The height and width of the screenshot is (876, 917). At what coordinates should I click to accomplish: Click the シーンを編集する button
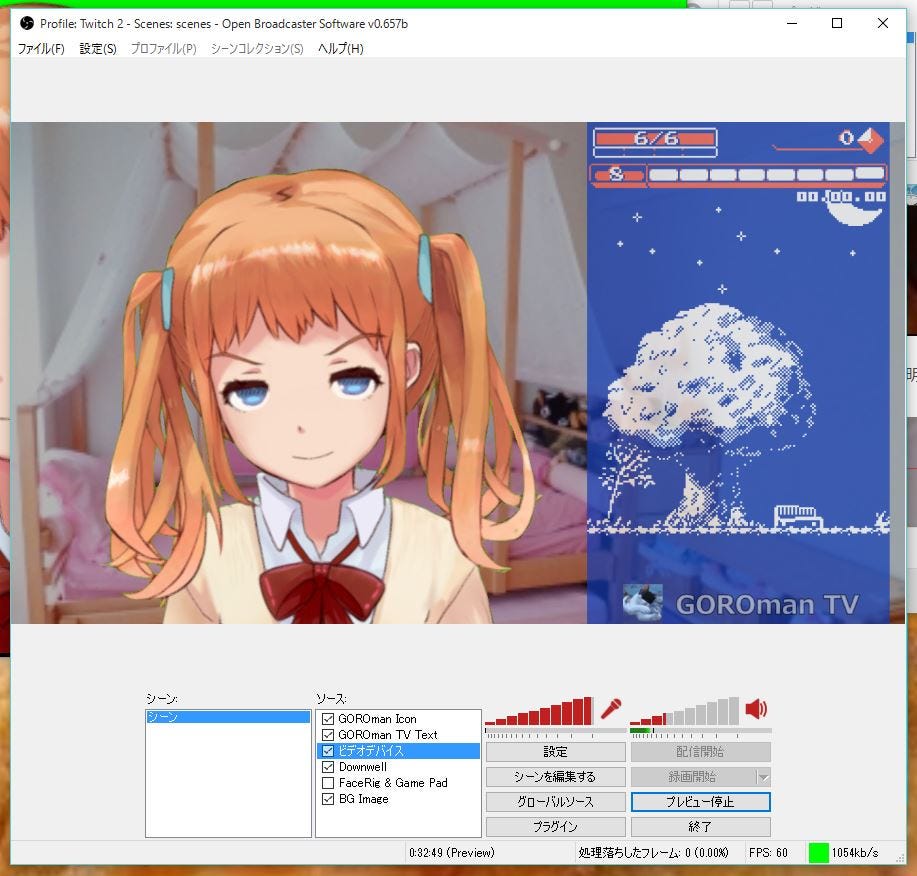click(x=556, y=777)
